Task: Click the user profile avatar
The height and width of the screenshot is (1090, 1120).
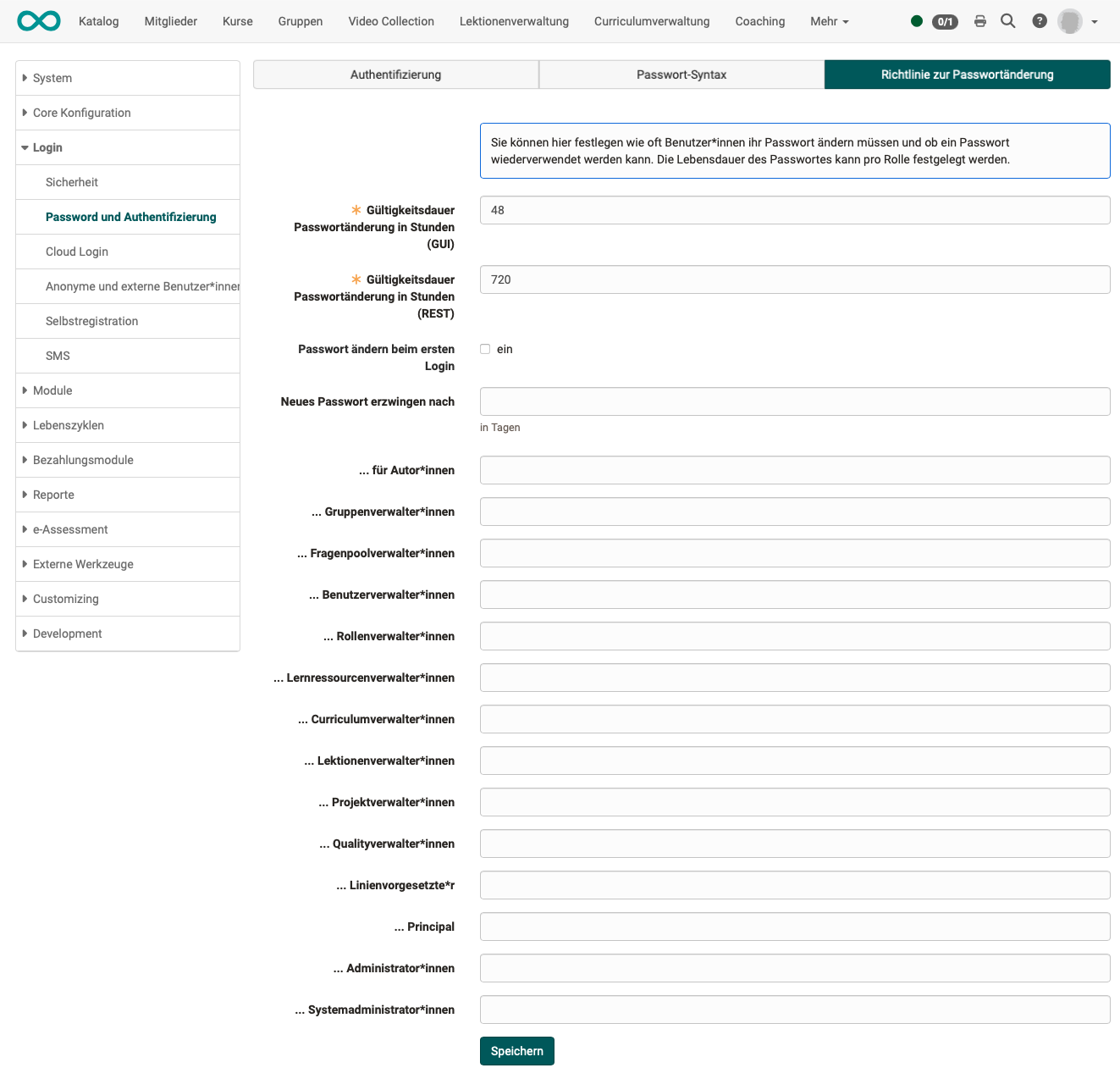Action: click(1068, 20)
